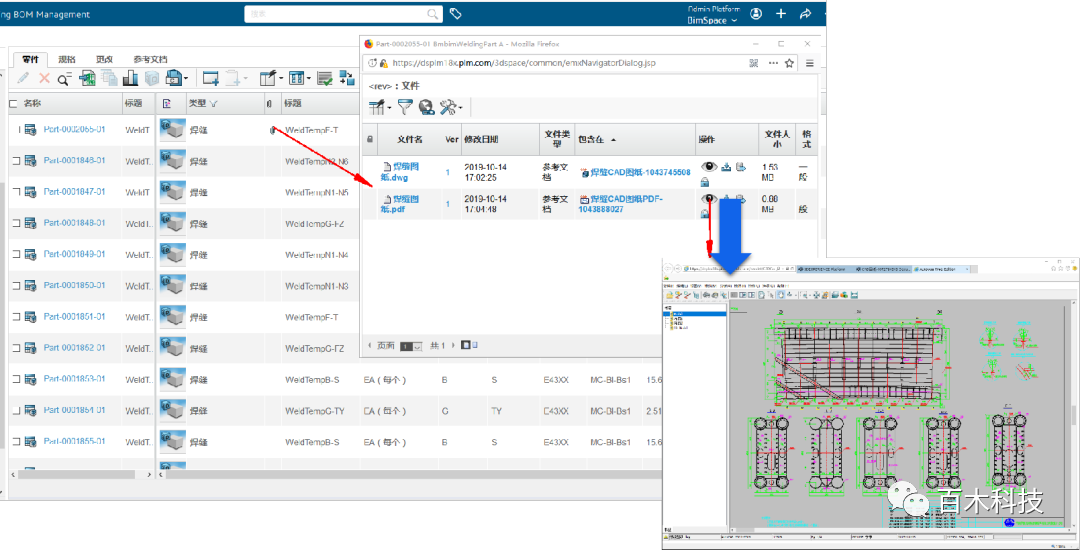Toggle the select-all checkbox beside the 名称 header
The width and height of the screenshot is (1080, 550).
point(13,103)
